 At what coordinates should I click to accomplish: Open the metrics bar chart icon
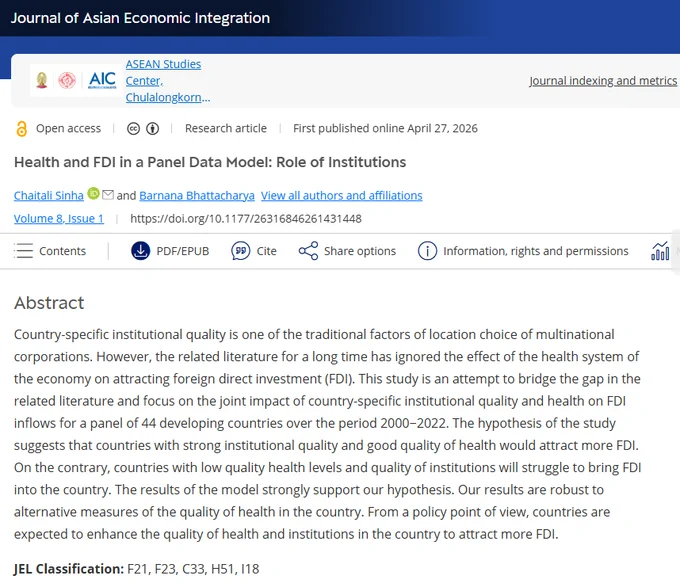tap(660, 251)
